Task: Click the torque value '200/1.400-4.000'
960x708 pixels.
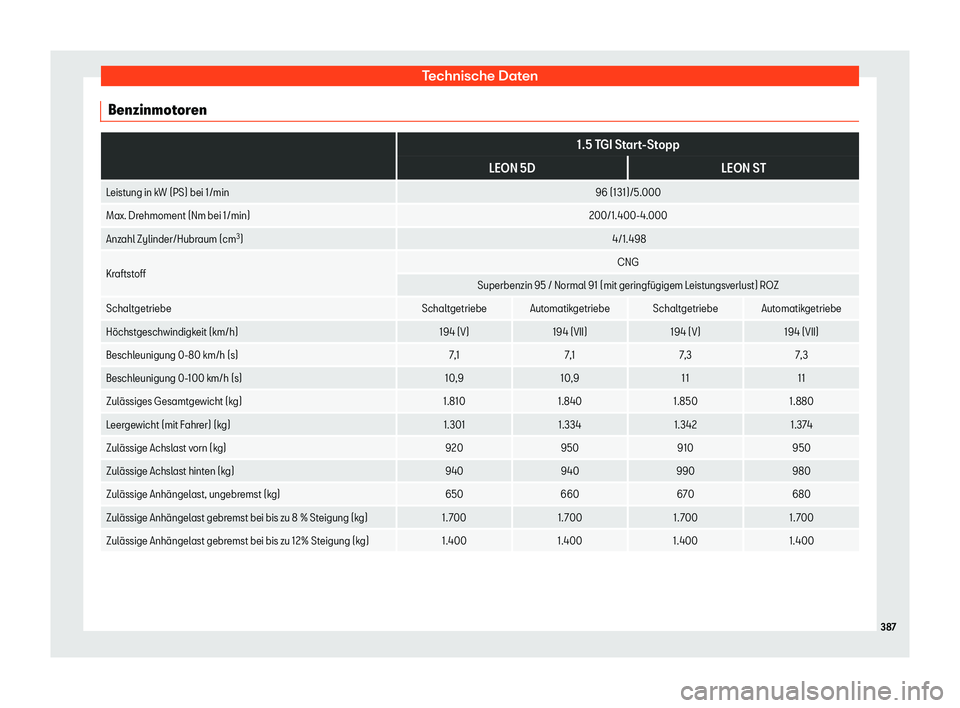Action: [x=628, y=216]
